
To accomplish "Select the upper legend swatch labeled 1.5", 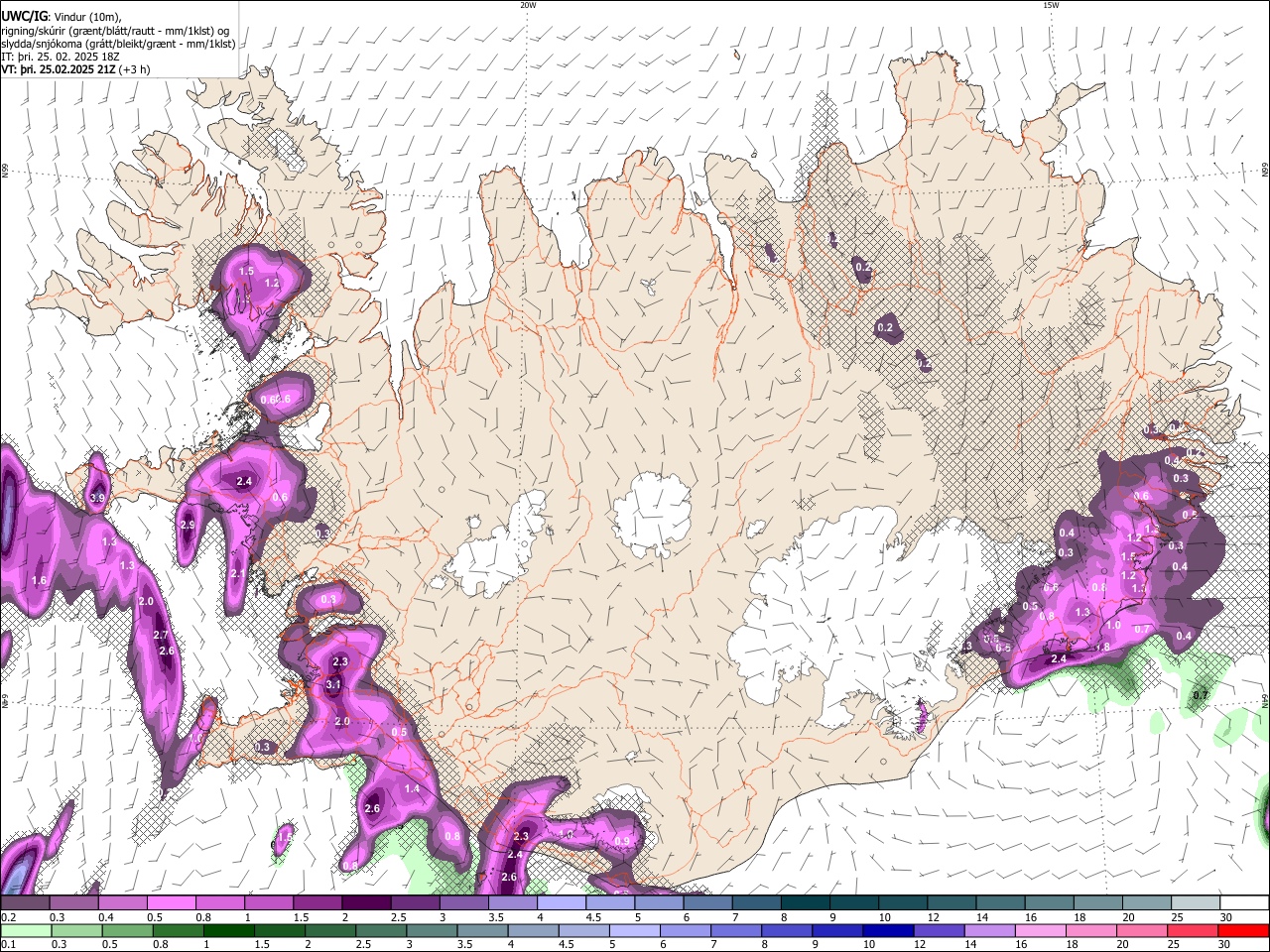I will (x=317, y=903).
